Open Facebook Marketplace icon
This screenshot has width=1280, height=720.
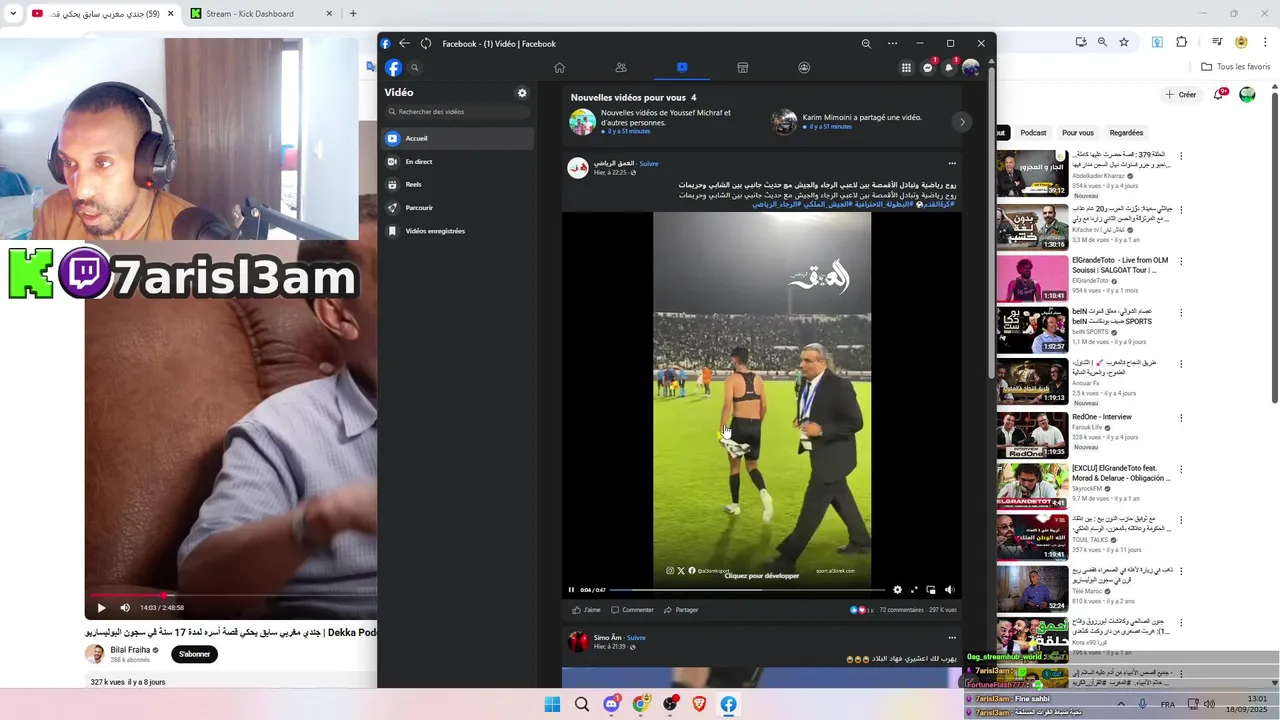coord(743,67)
